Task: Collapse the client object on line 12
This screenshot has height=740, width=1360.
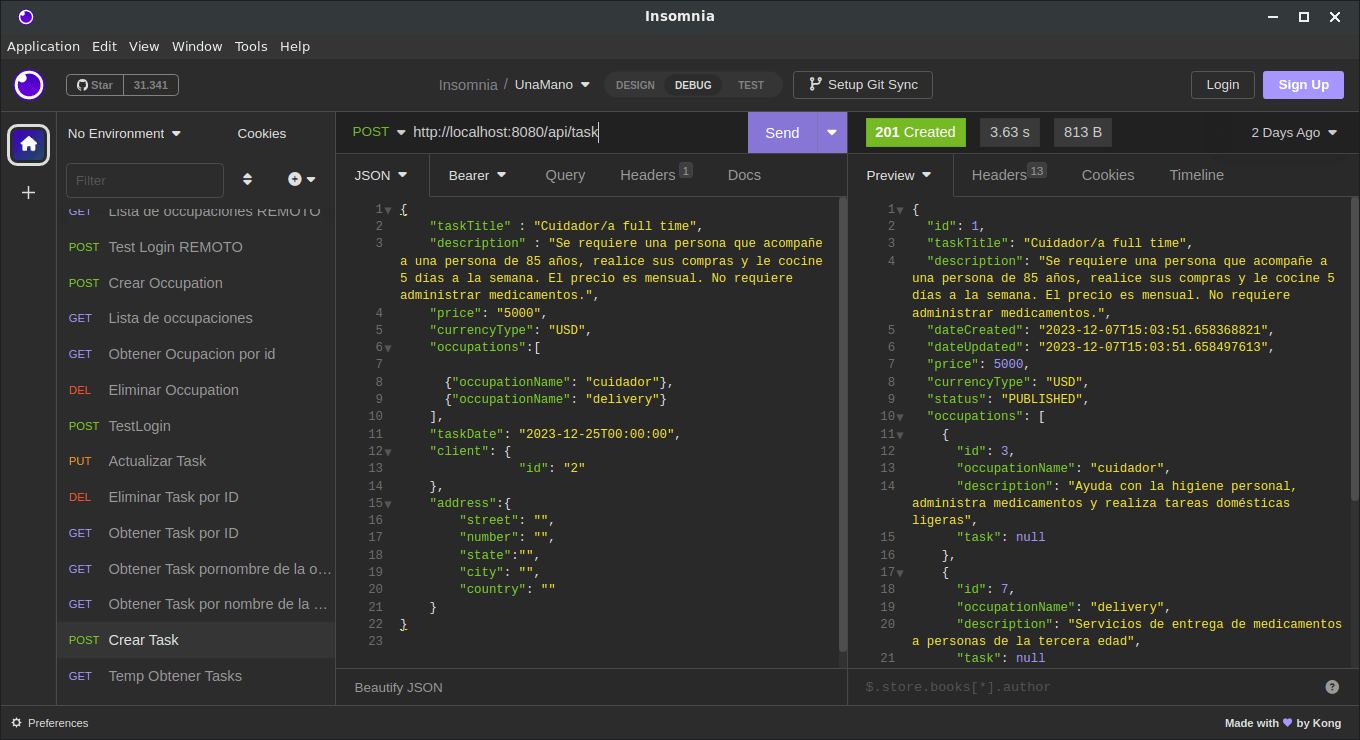Action: pos(388,452)
